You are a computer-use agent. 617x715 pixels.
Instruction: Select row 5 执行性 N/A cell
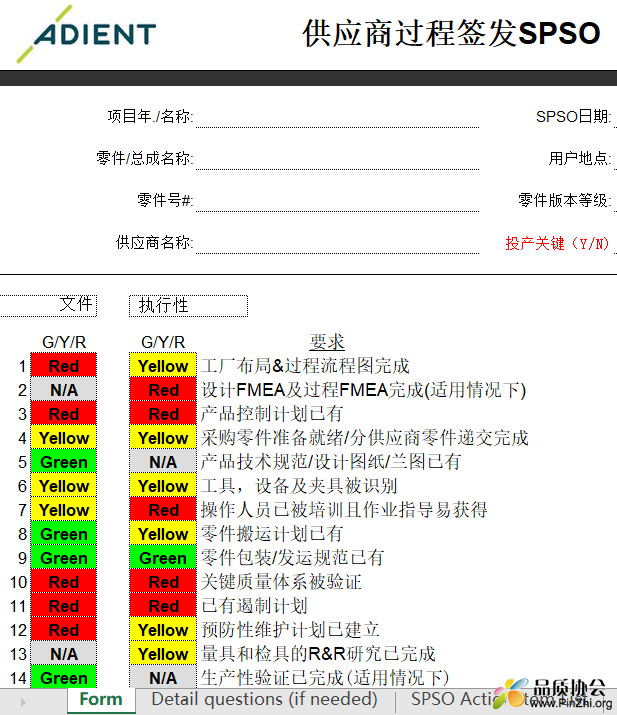tap(163, 462)
